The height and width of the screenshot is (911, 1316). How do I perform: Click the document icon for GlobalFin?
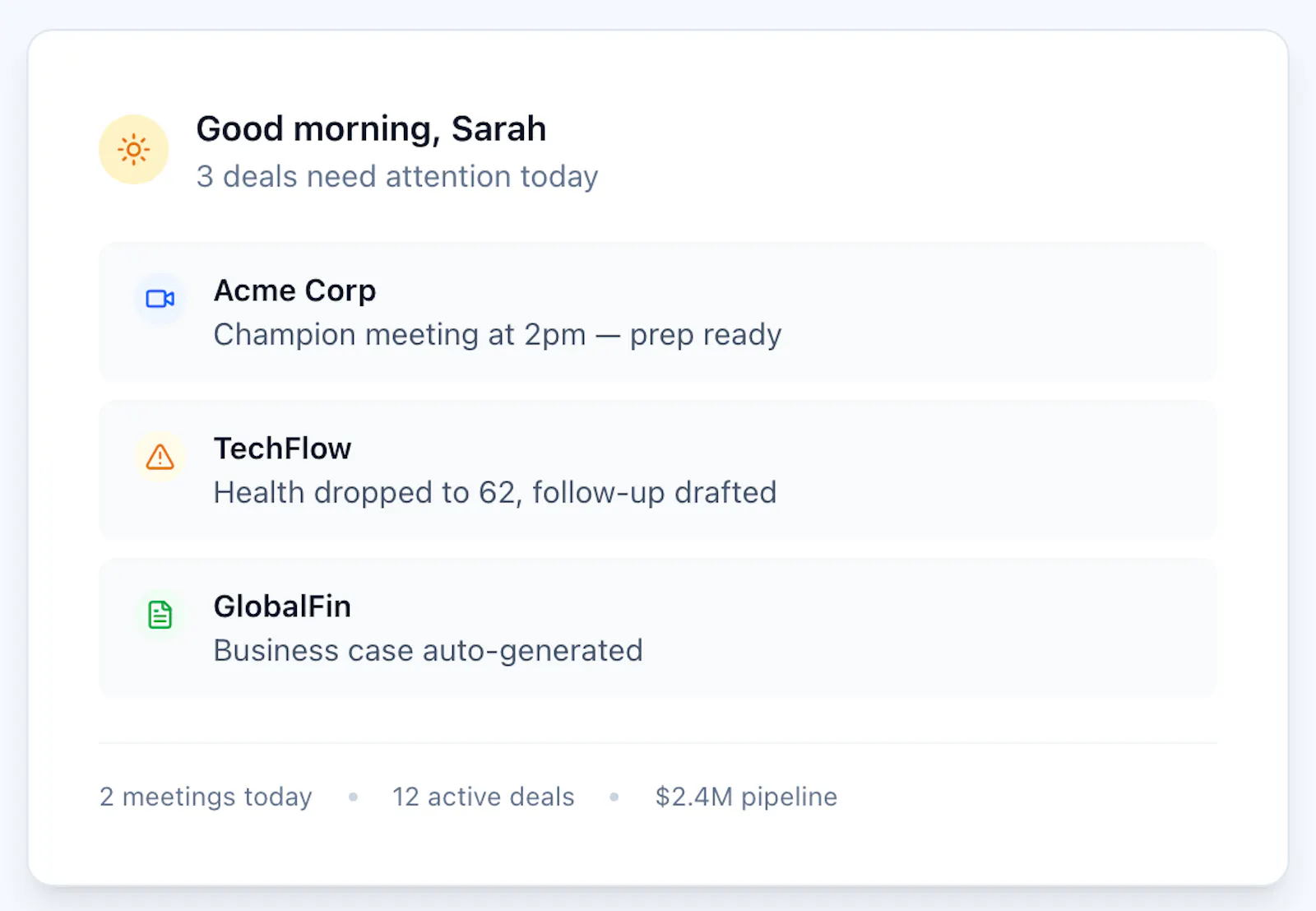pyautogui.click(x=160, y=615)
